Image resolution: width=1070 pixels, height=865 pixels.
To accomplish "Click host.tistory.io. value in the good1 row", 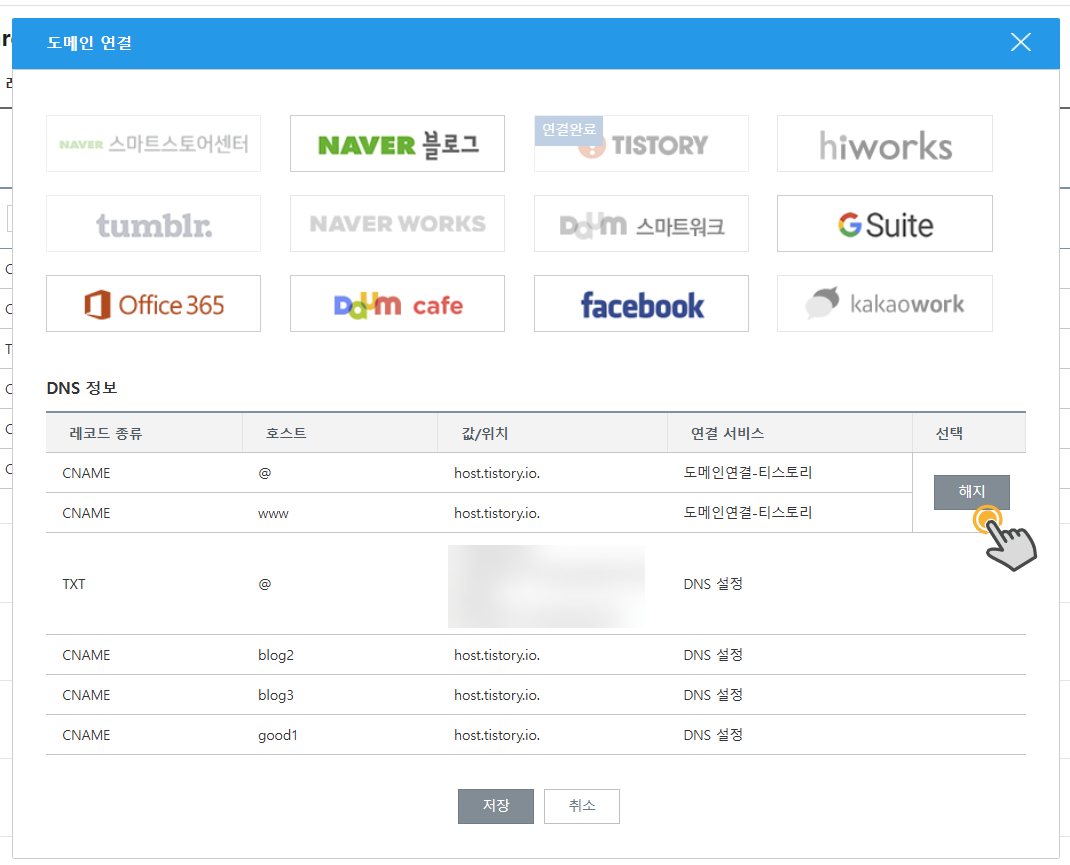I will click(497, 735).
